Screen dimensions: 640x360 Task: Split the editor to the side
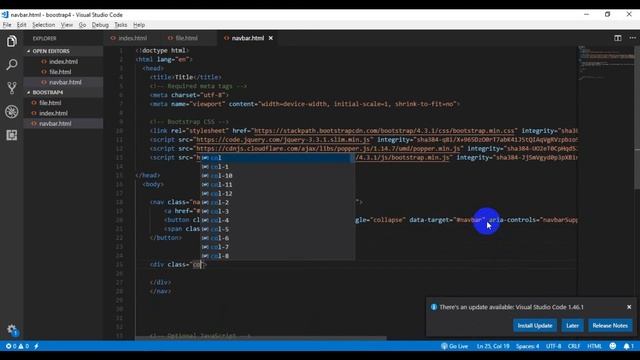point(618,38)
